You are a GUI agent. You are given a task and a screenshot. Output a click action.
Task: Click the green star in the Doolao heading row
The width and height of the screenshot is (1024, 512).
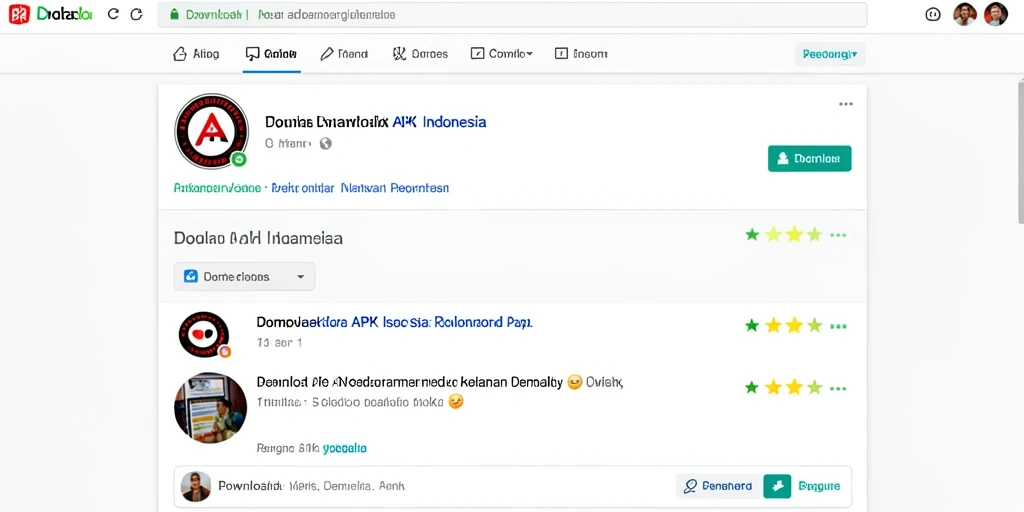click(752, 234)
